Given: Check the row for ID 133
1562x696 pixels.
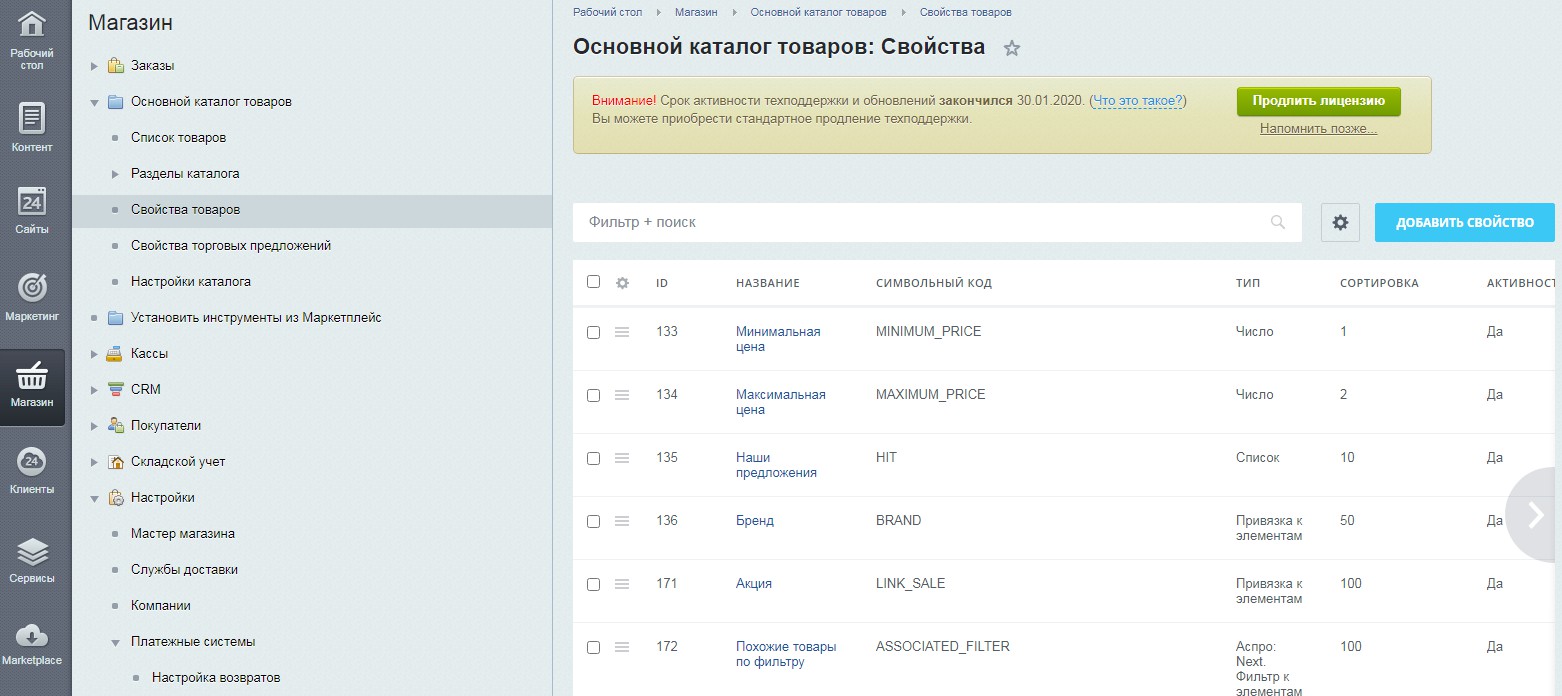Looking at the screenshot, I should 593,332.
